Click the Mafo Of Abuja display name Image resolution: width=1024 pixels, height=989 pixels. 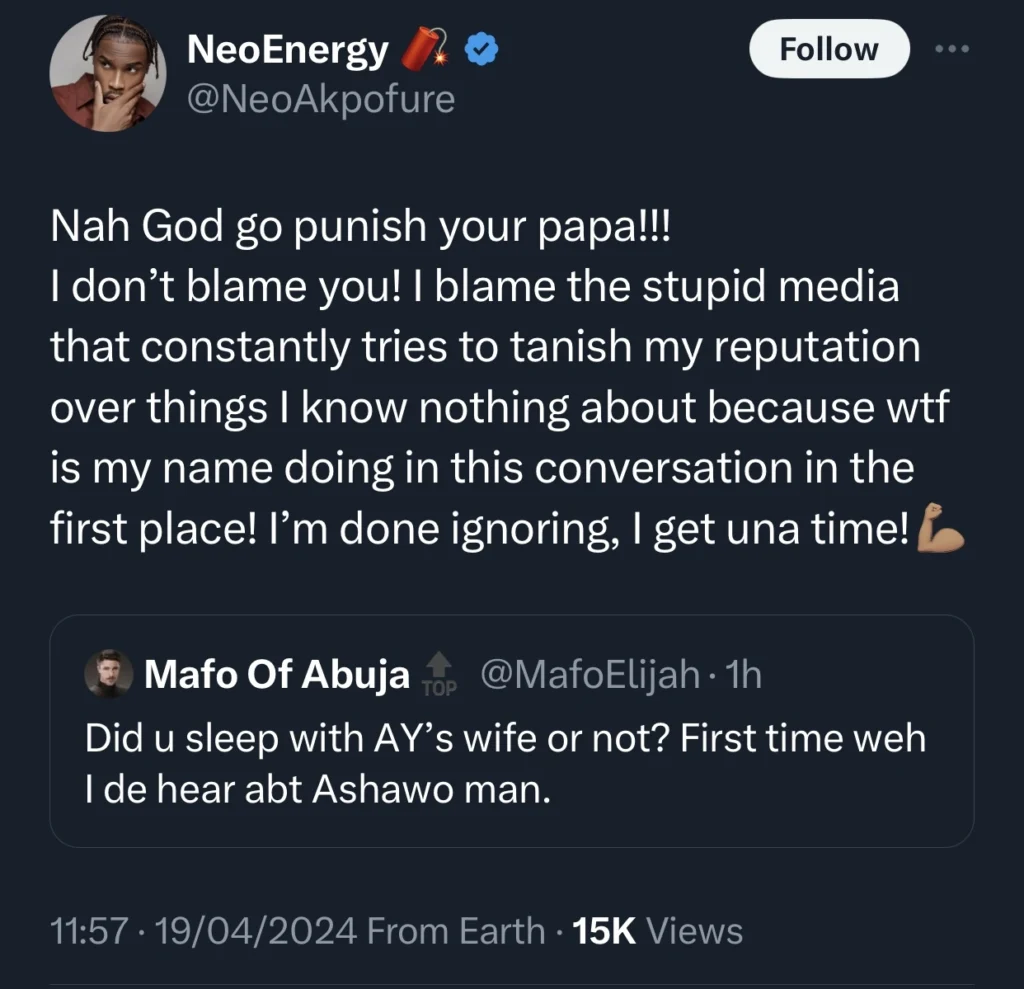(277, 674)
